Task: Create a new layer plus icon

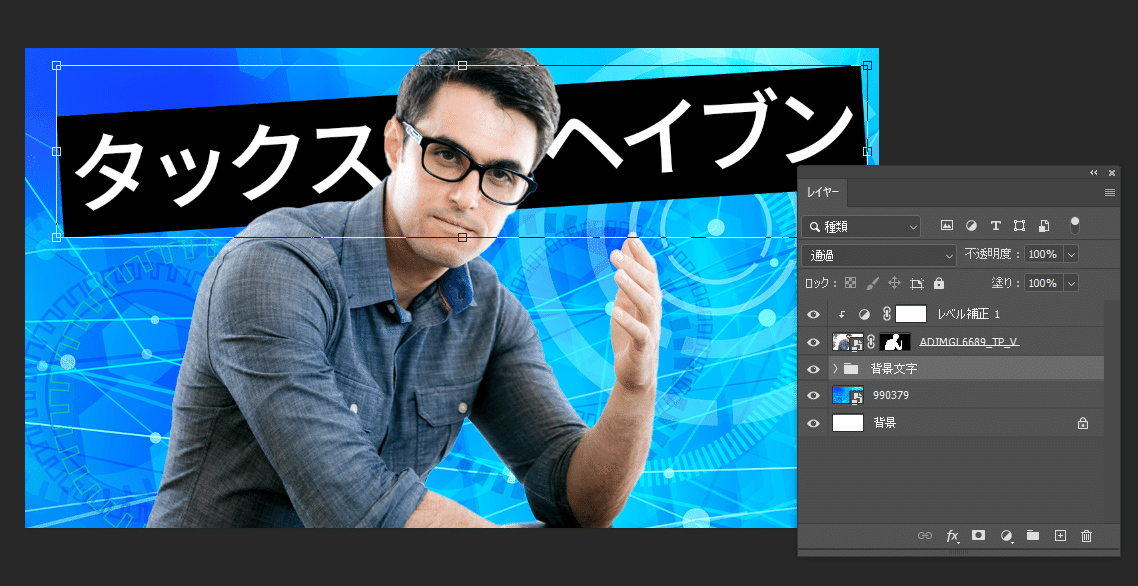Action: (1060, 536)
